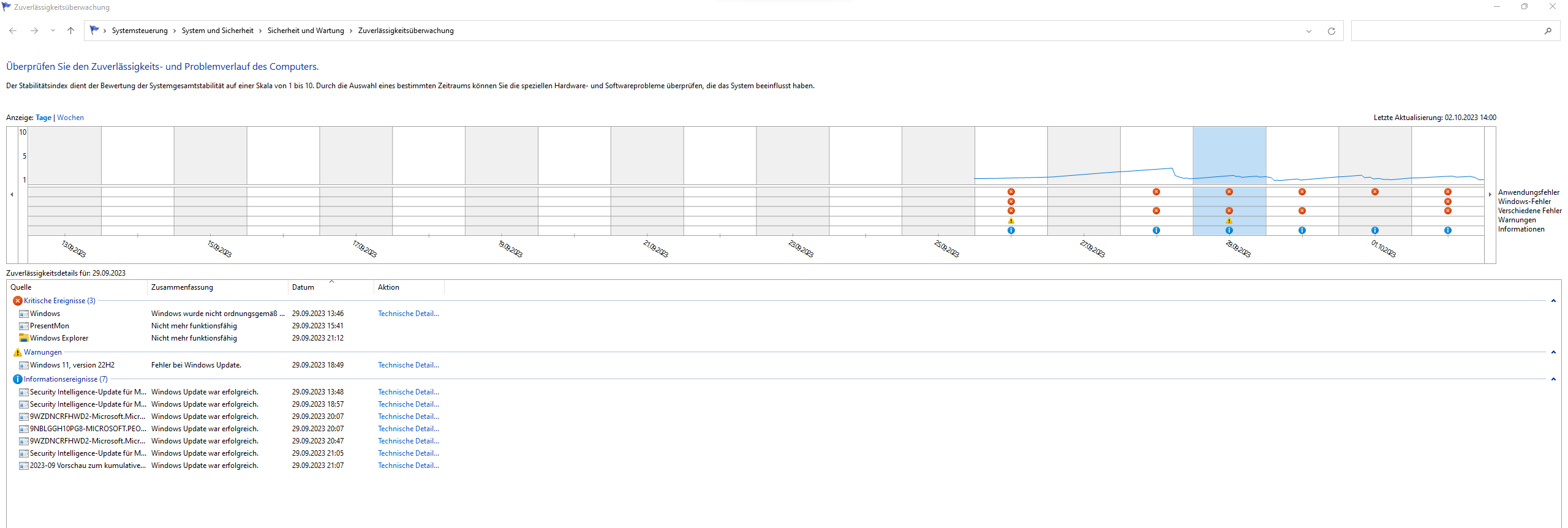
Task: Click information icon for 26.09.2023
Action: point(1011,230)
